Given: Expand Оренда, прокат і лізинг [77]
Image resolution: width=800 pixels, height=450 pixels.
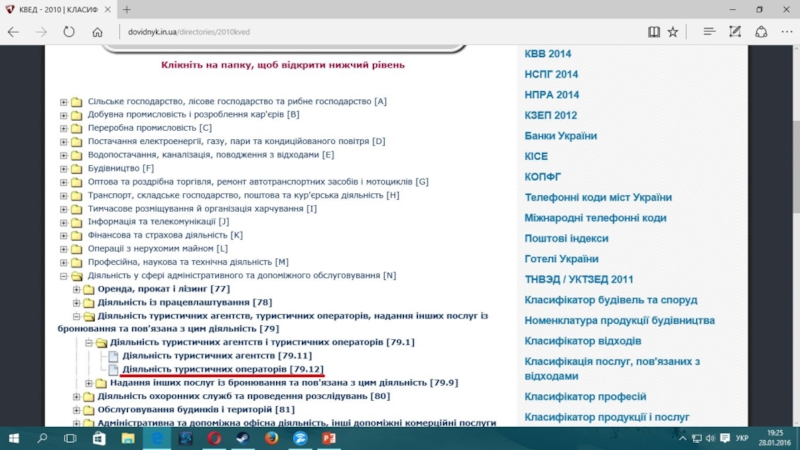Looking at the screenshot, I should 76,289.
